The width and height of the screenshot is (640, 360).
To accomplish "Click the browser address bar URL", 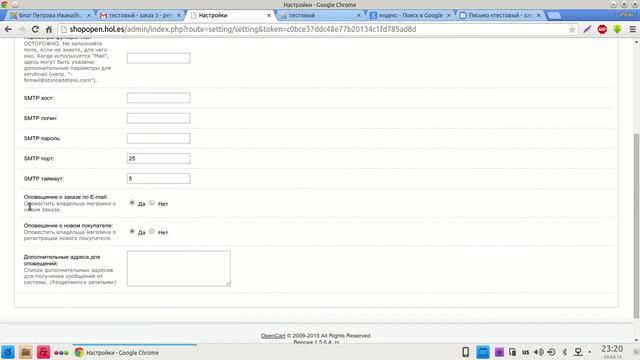I will (x=242, y=29).
